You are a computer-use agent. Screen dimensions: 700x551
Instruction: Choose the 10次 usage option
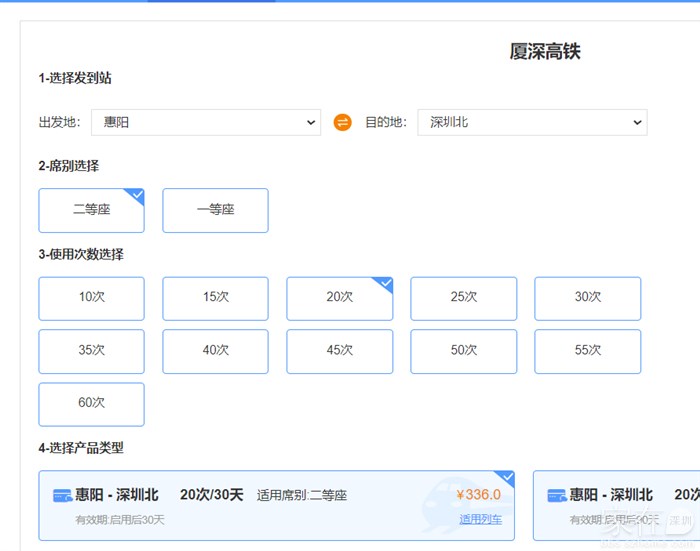pyautogui.click(x=91, y=298)
